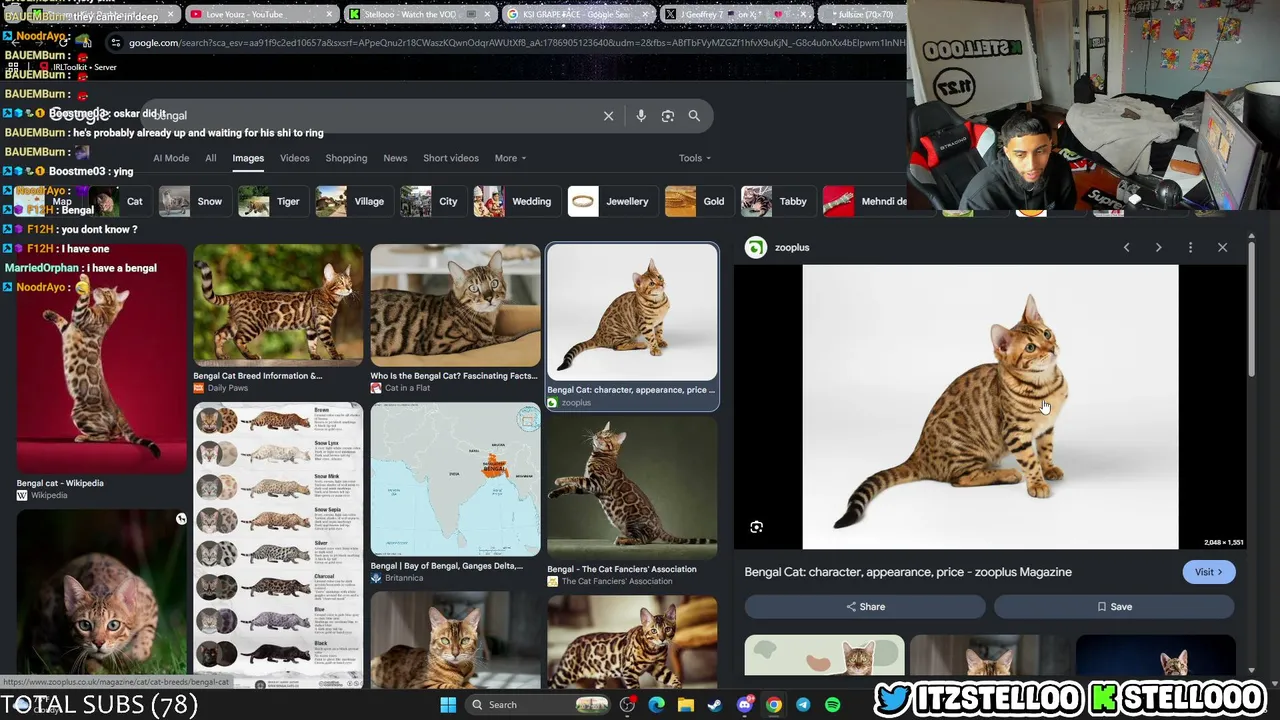The image size is (1280, 720).
Task: Expand the Tools filter dropdown
Action: point(695,158)
